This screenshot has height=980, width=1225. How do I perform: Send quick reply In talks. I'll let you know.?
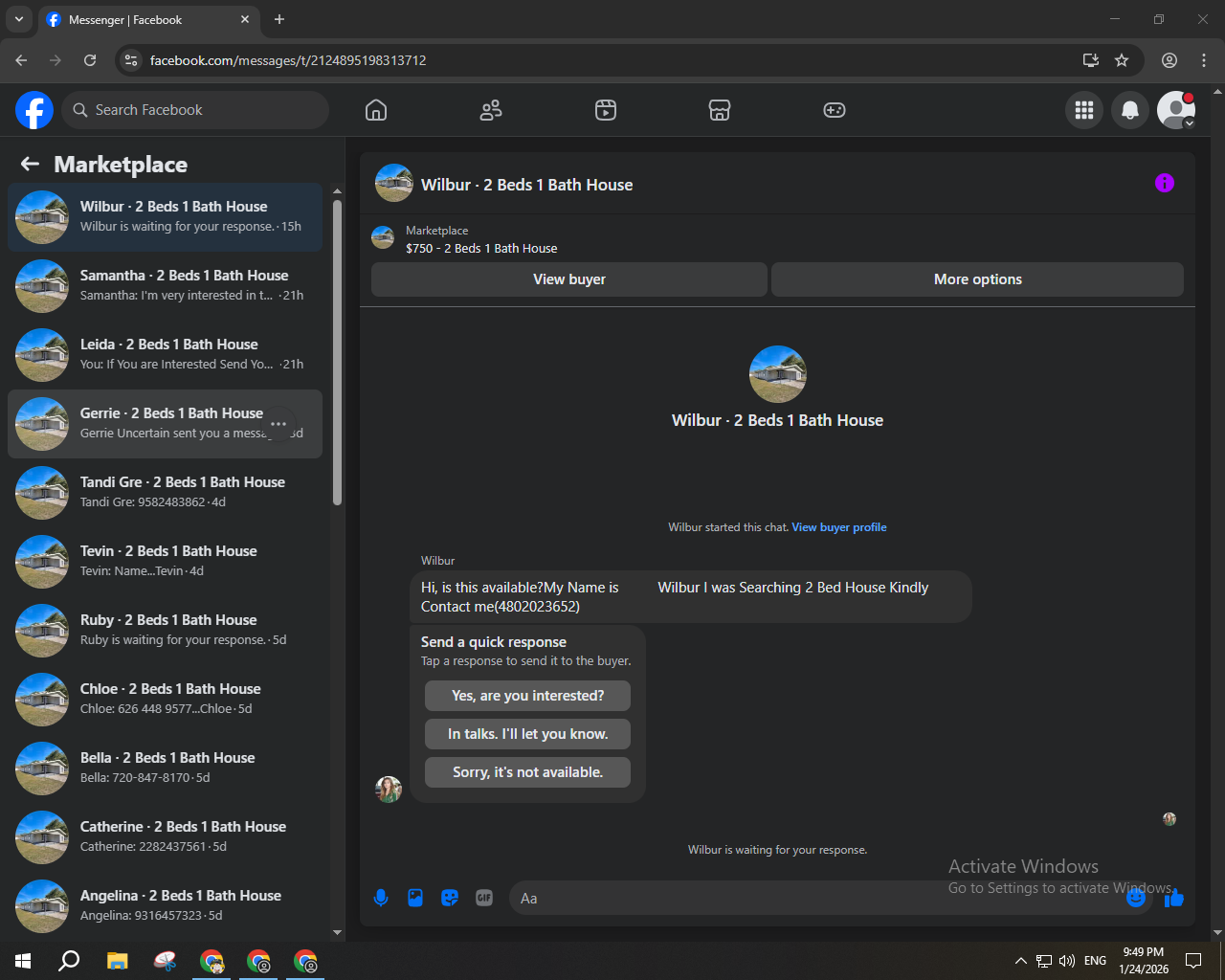coord(528,734)
